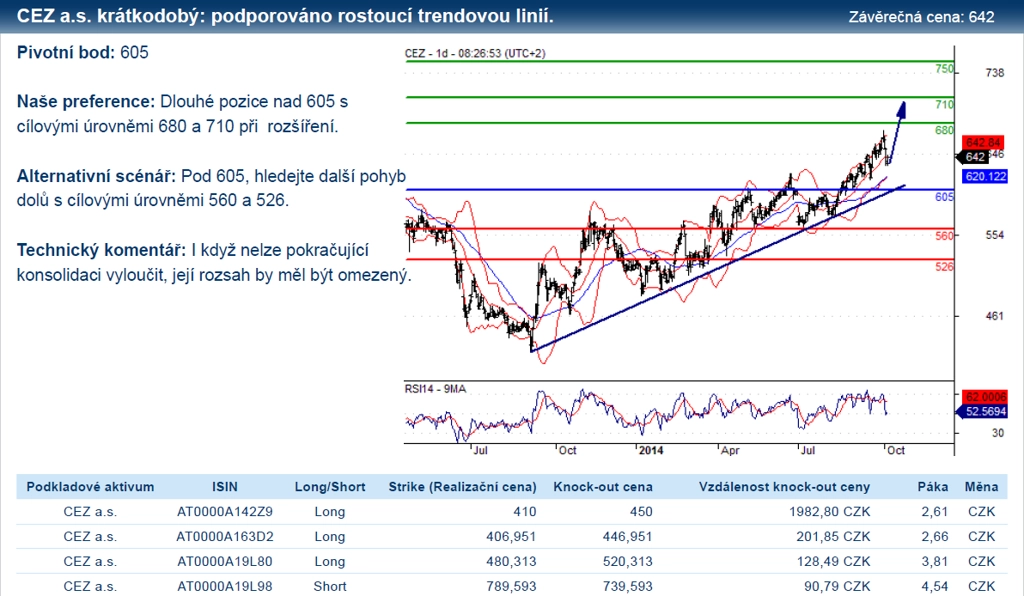Select the green 710 target level label
Image resolution: width=1024 pixels, height=596 pixels.
[944, 104]
